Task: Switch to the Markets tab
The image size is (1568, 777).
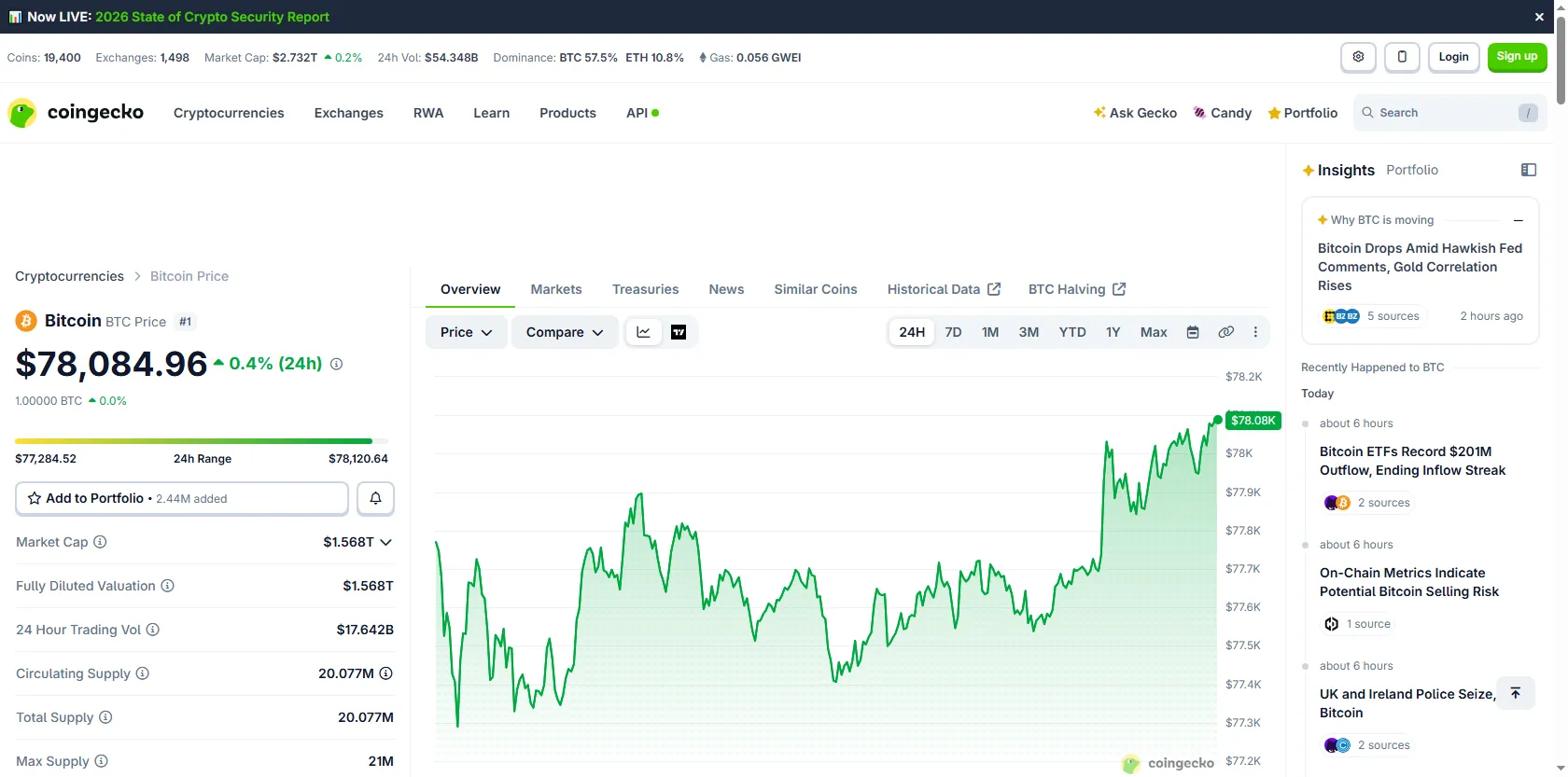Action: click(x=556, y=289)
